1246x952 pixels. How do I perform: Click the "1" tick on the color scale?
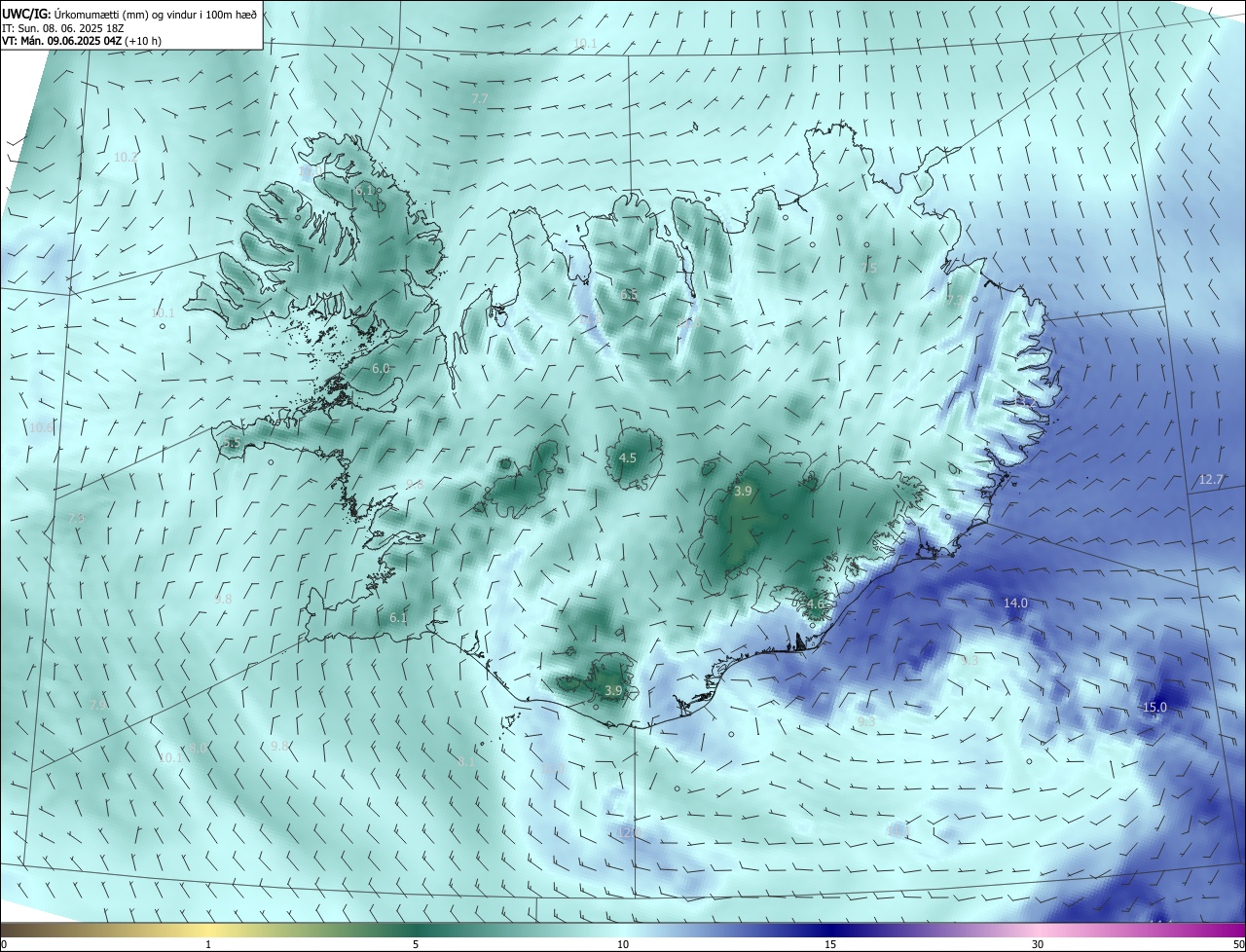click(208, 944)
